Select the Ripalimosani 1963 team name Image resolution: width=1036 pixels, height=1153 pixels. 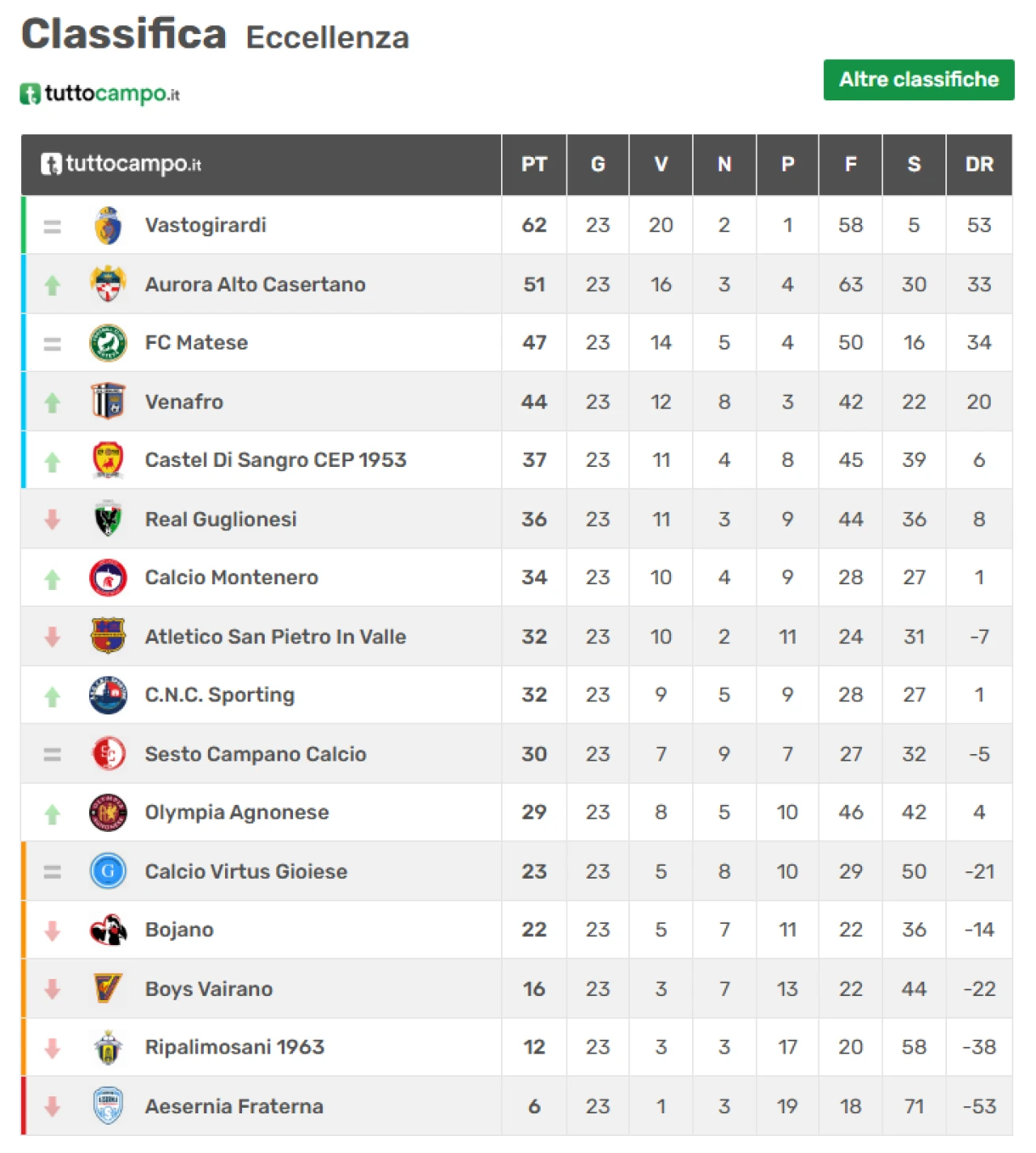click(234, 1047)
